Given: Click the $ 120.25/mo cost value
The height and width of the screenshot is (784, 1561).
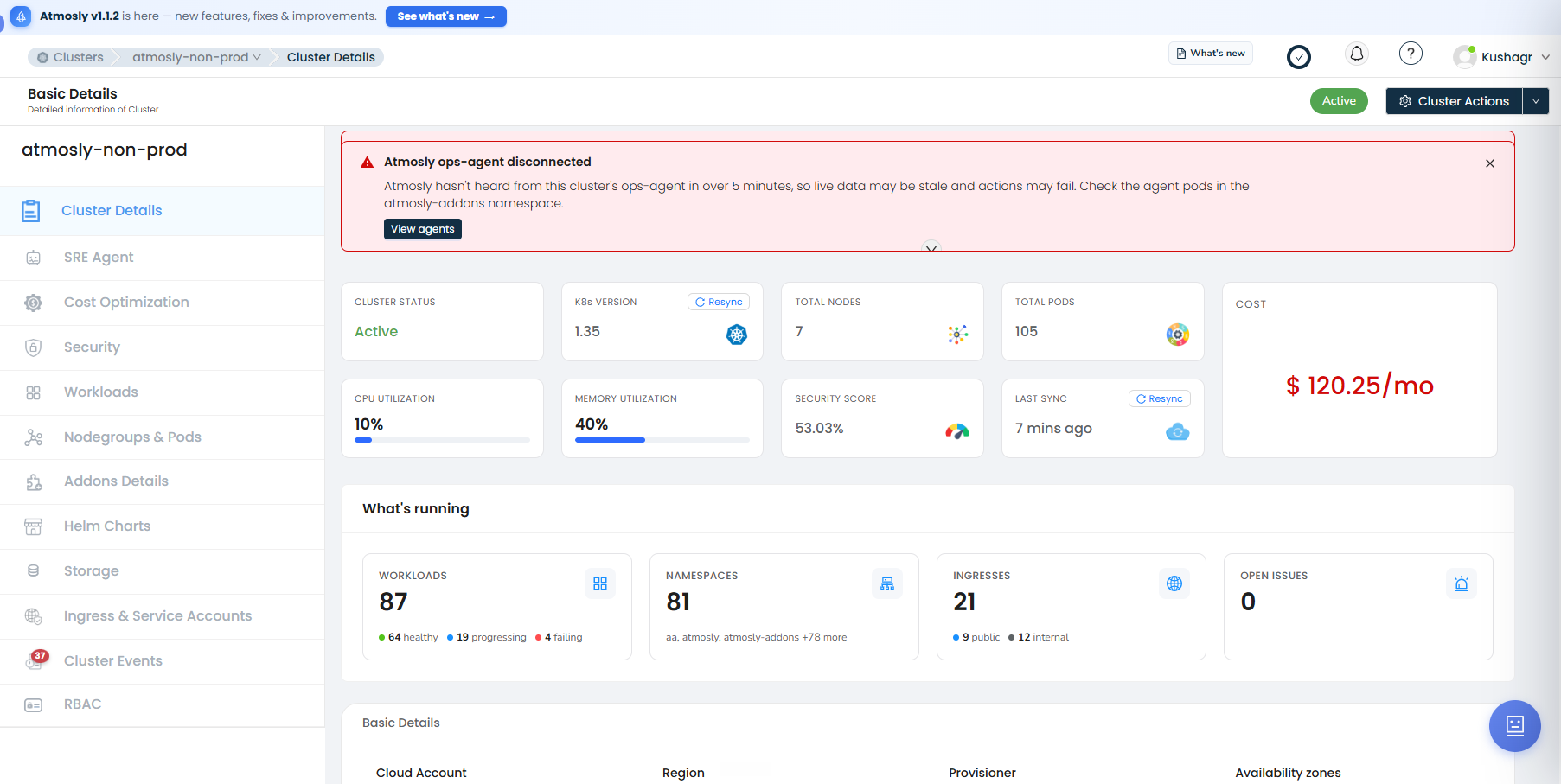Looking at the screenshot, I should tap(1359, 386).
